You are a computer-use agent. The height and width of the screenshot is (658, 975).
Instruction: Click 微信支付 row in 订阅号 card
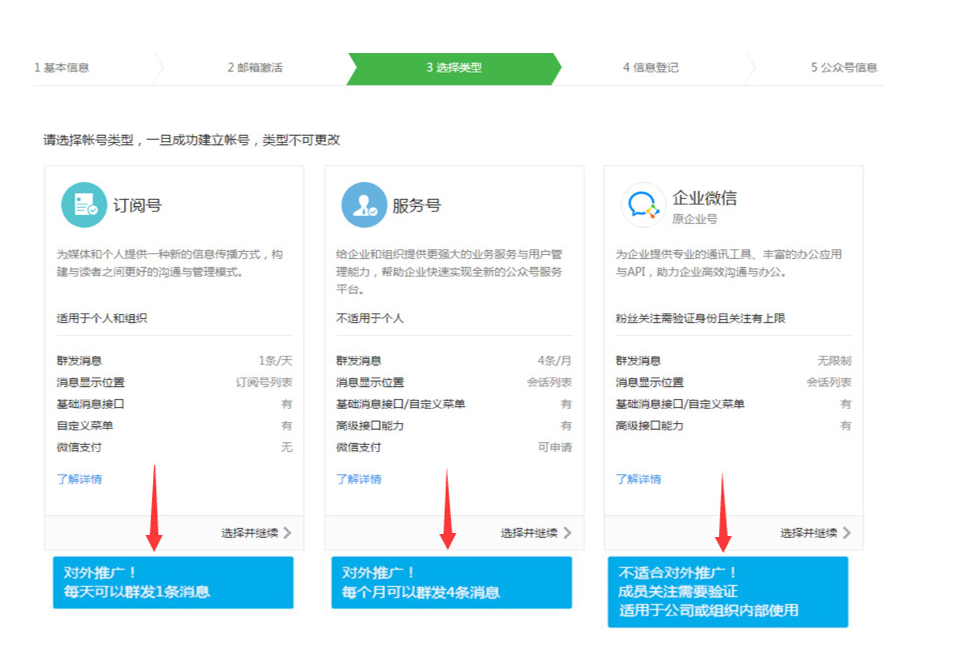click(174, 447)
